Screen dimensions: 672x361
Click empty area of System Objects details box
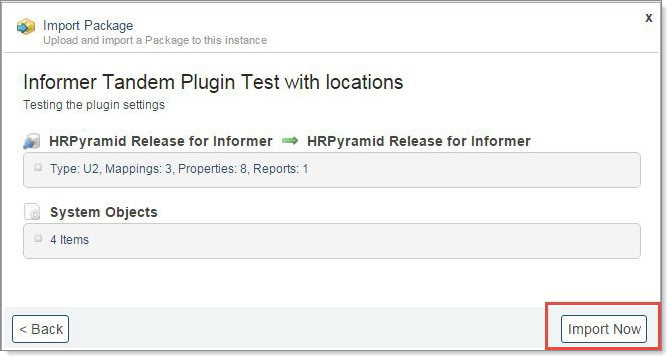(x=364, y=241)
